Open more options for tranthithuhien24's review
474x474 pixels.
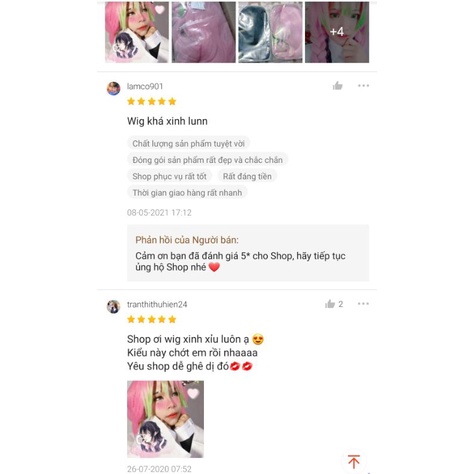point(363,304)
